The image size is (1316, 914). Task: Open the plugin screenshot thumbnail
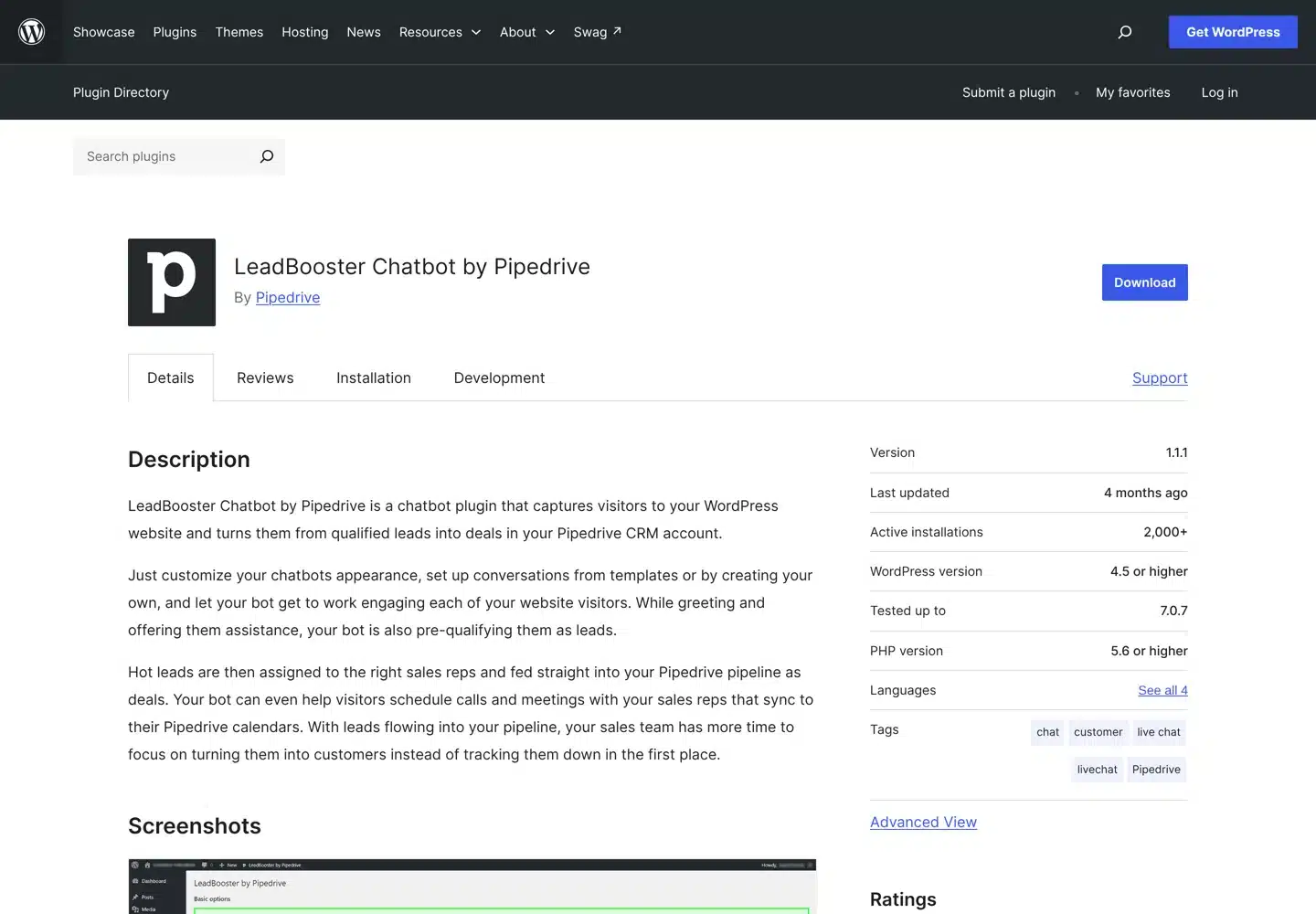tap(472, 886)
